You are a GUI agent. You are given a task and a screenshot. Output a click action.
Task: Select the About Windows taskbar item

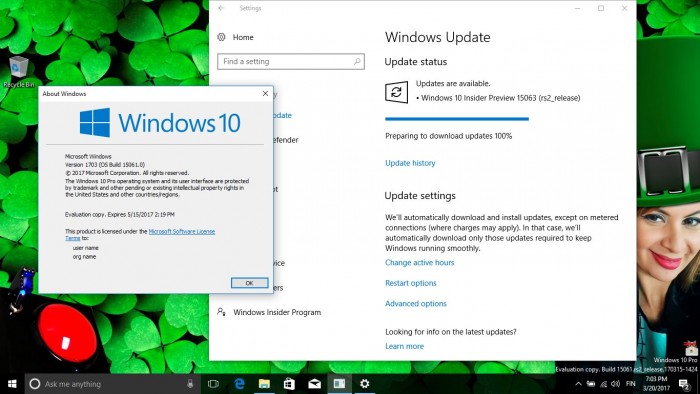(x=339, y=384)
